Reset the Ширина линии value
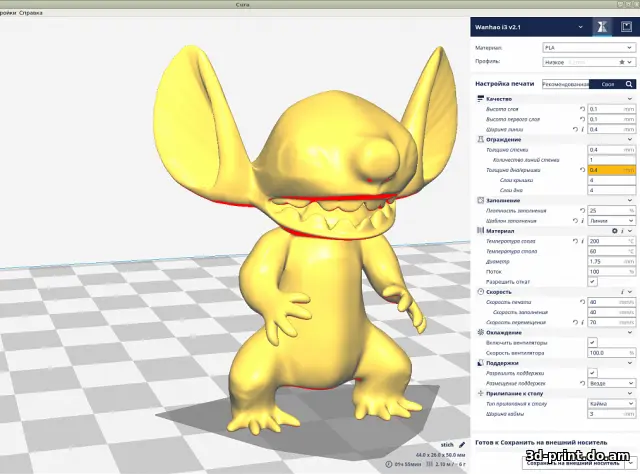640x474 pixels. (575, 129)
